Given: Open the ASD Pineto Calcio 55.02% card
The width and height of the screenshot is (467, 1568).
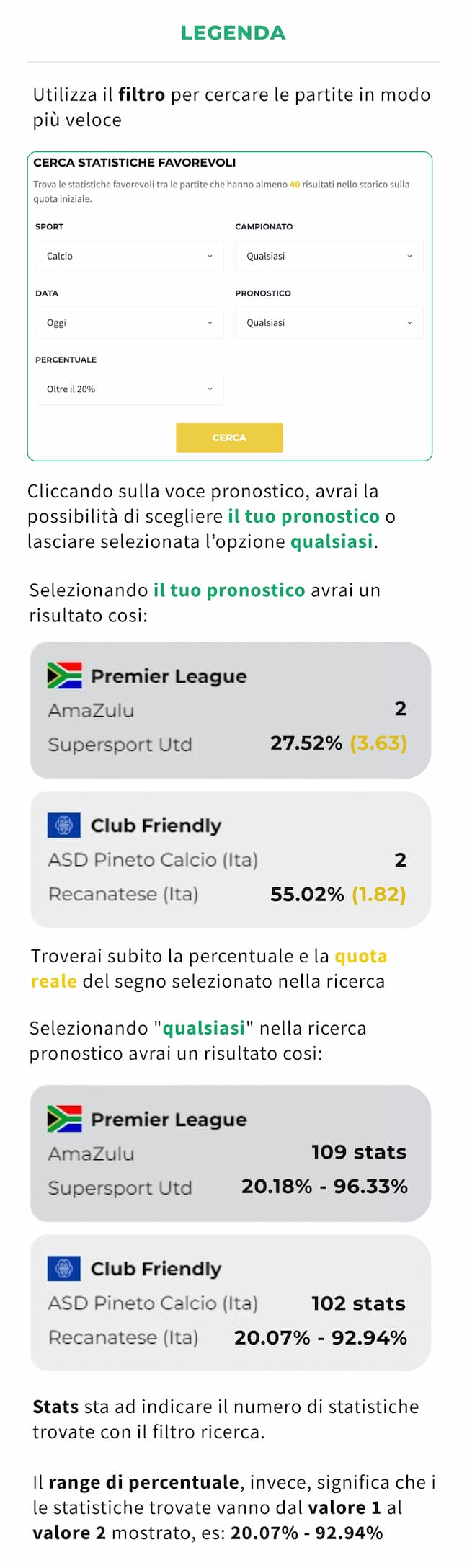Looking at the screenshot, I should point(231,859).
